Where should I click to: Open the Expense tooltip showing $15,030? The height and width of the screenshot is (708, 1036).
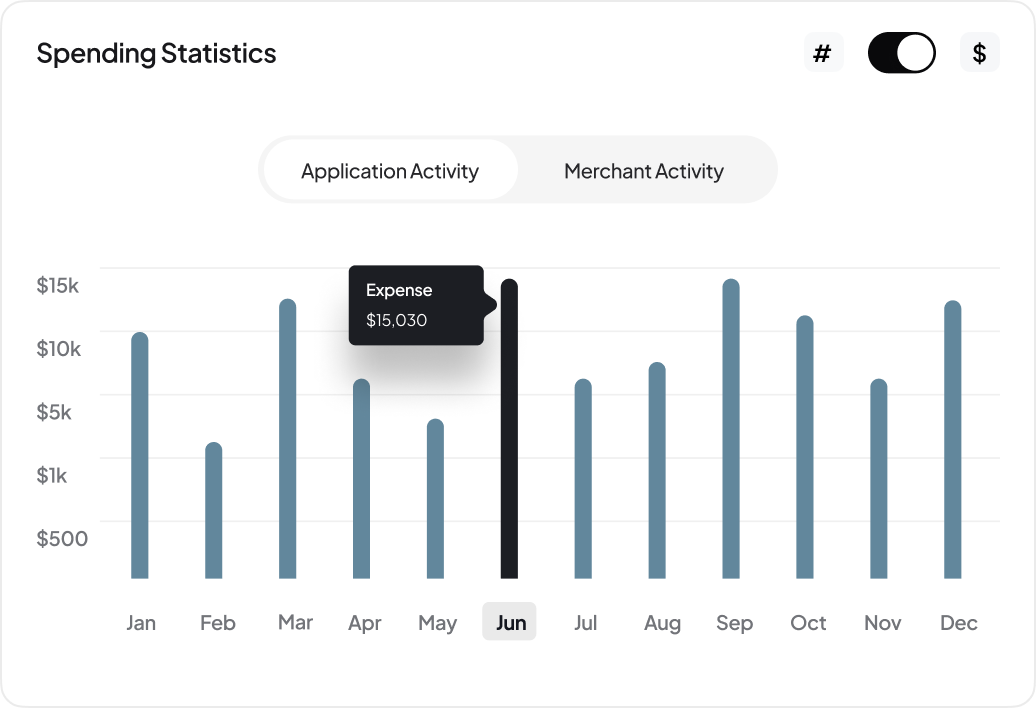pos(416,305)
